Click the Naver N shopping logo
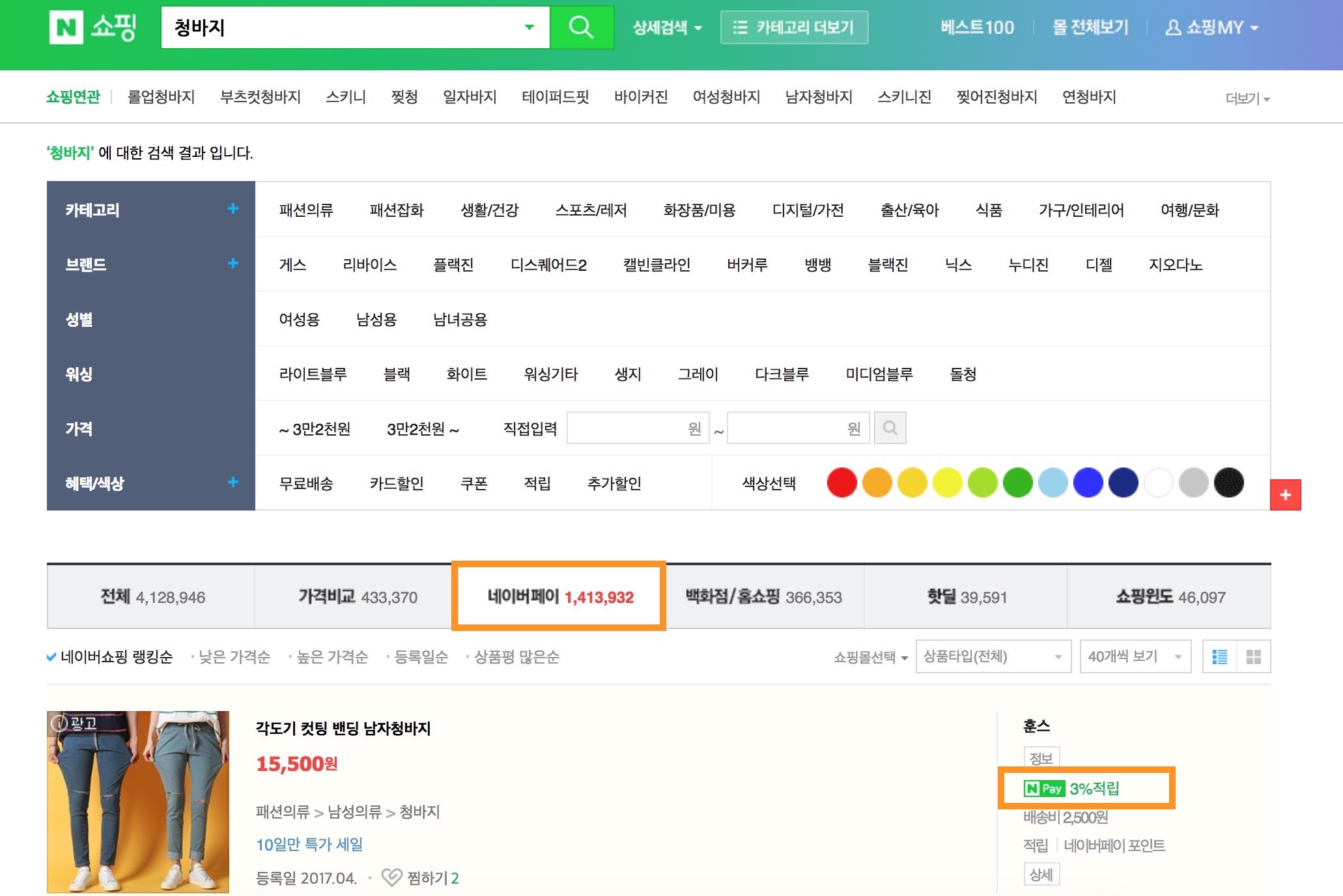The width and height of the screenshot is (1343, 896). (92, 27)
